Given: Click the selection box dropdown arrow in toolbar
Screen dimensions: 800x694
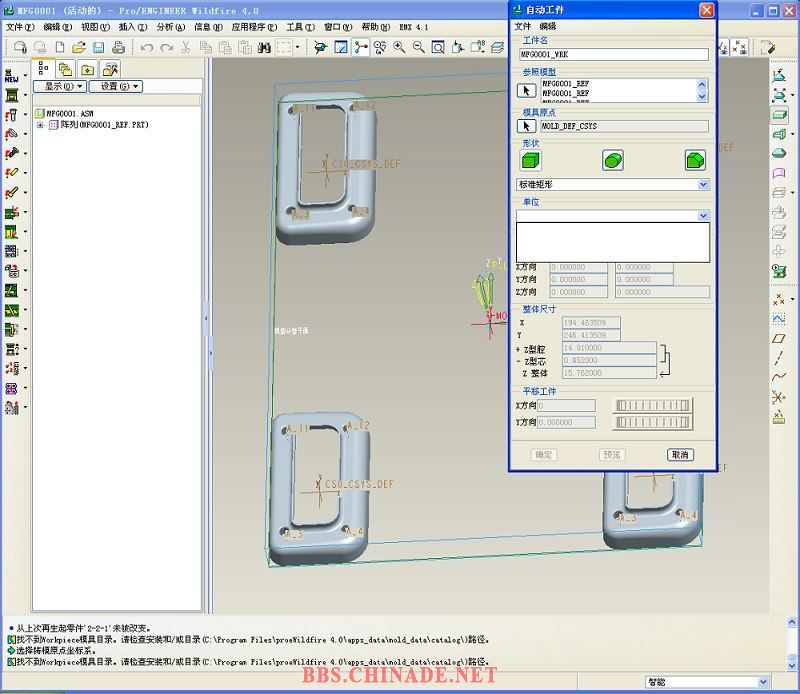Looking at the screenshot, I should coord(297,47).
